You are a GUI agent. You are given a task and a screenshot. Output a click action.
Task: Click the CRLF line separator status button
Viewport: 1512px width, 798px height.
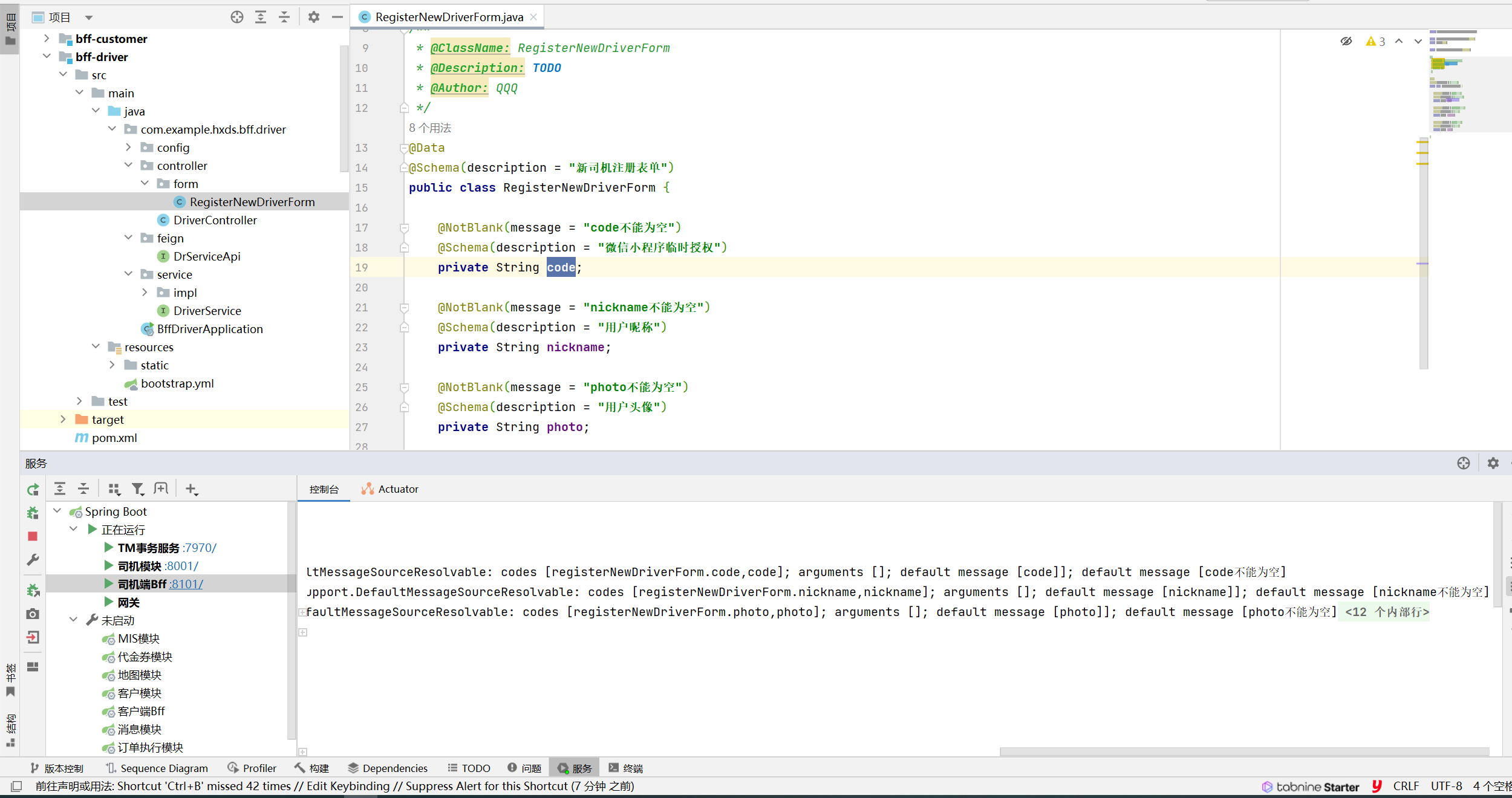[1405, 786]
